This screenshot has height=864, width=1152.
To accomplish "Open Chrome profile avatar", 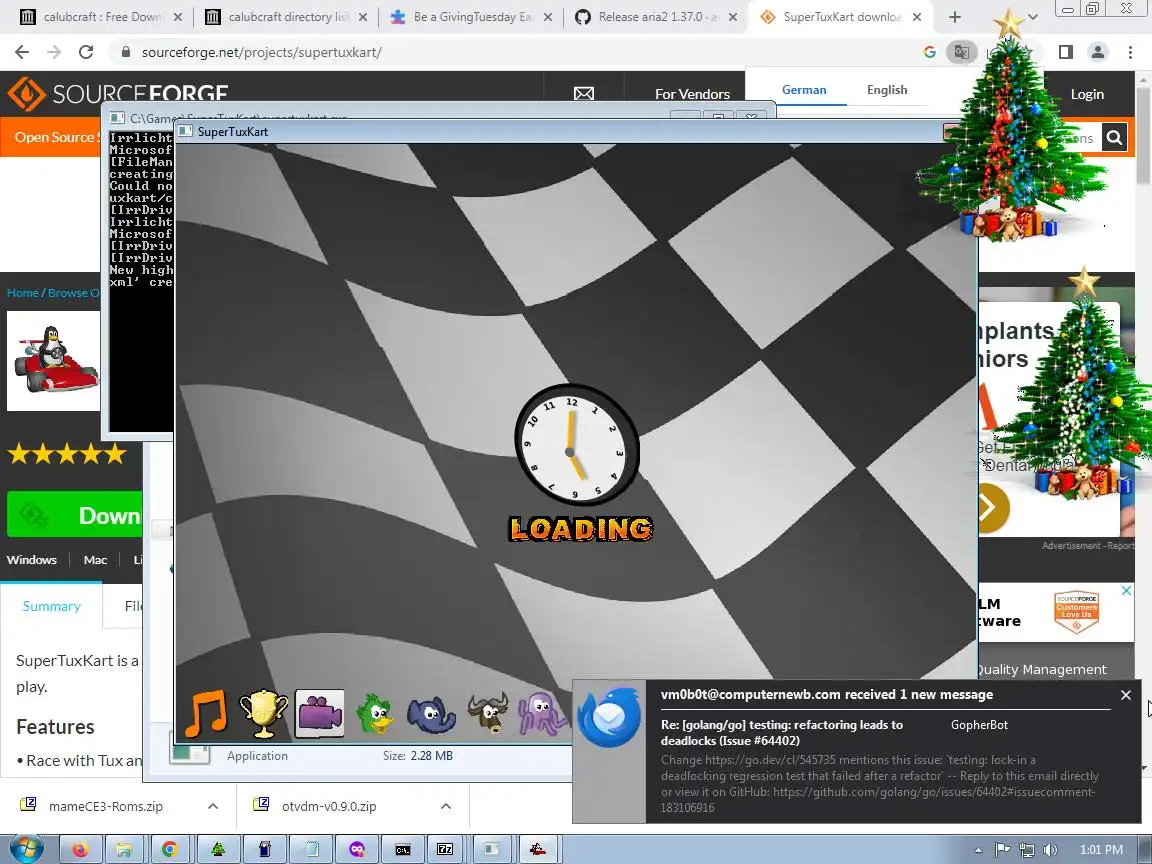I will coord(1098,52).
